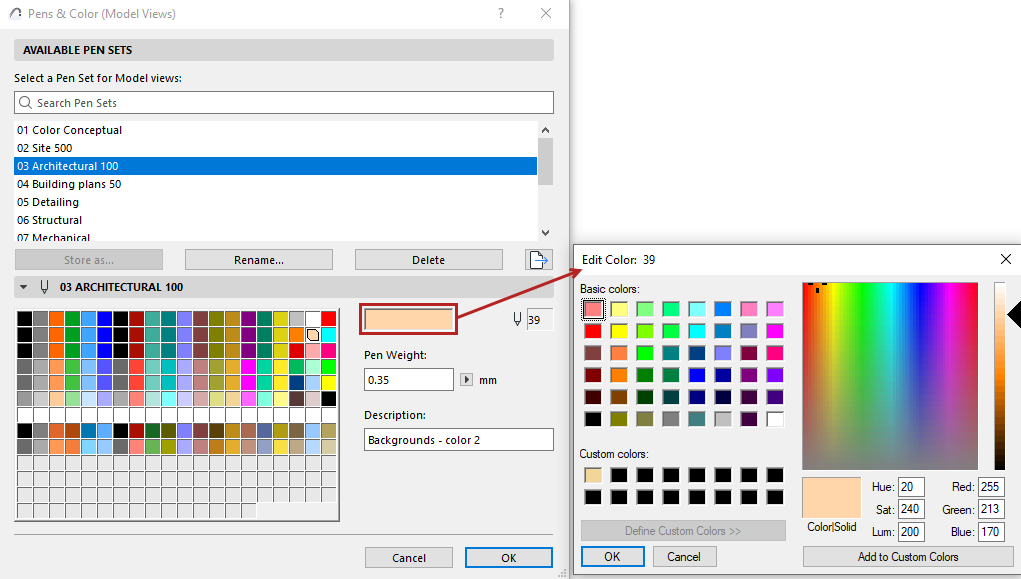Click the magnifier icon in Search Pen Sets

[25, 102]
